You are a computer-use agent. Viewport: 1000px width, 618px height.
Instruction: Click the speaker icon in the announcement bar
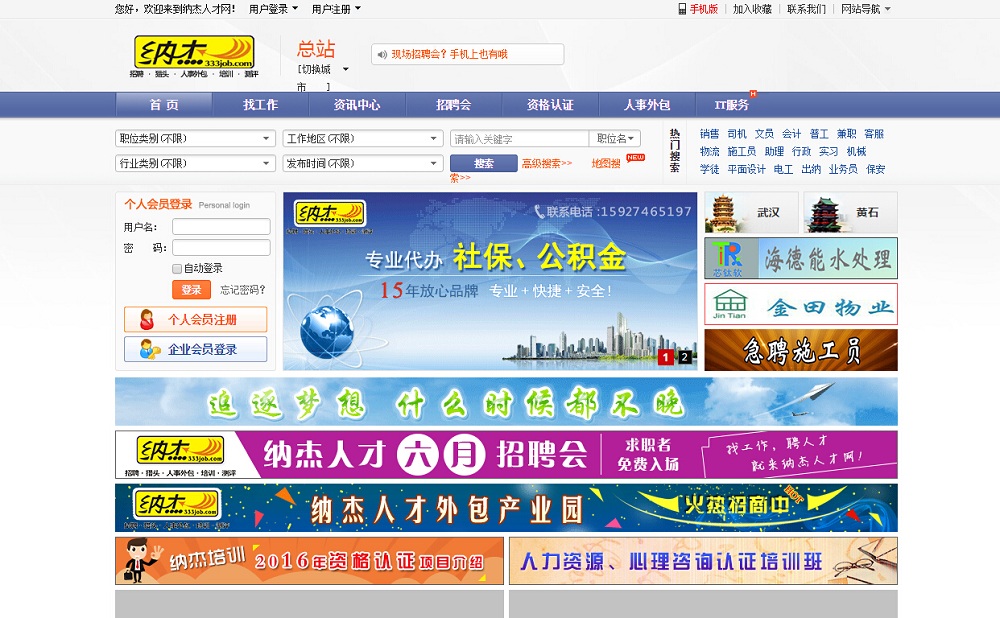[x=381, y=54]
